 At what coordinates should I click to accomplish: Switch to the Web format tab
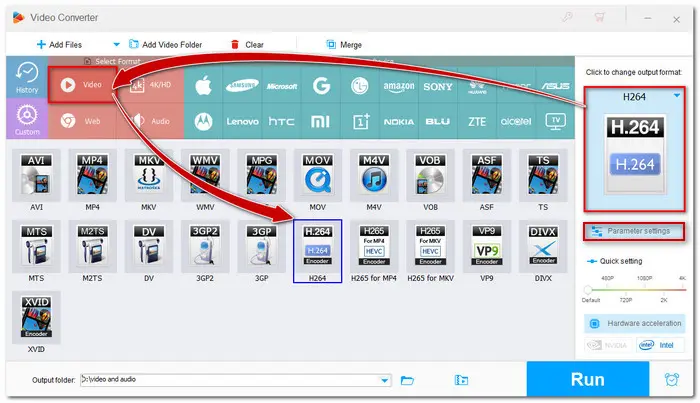[x=82, y=121]
